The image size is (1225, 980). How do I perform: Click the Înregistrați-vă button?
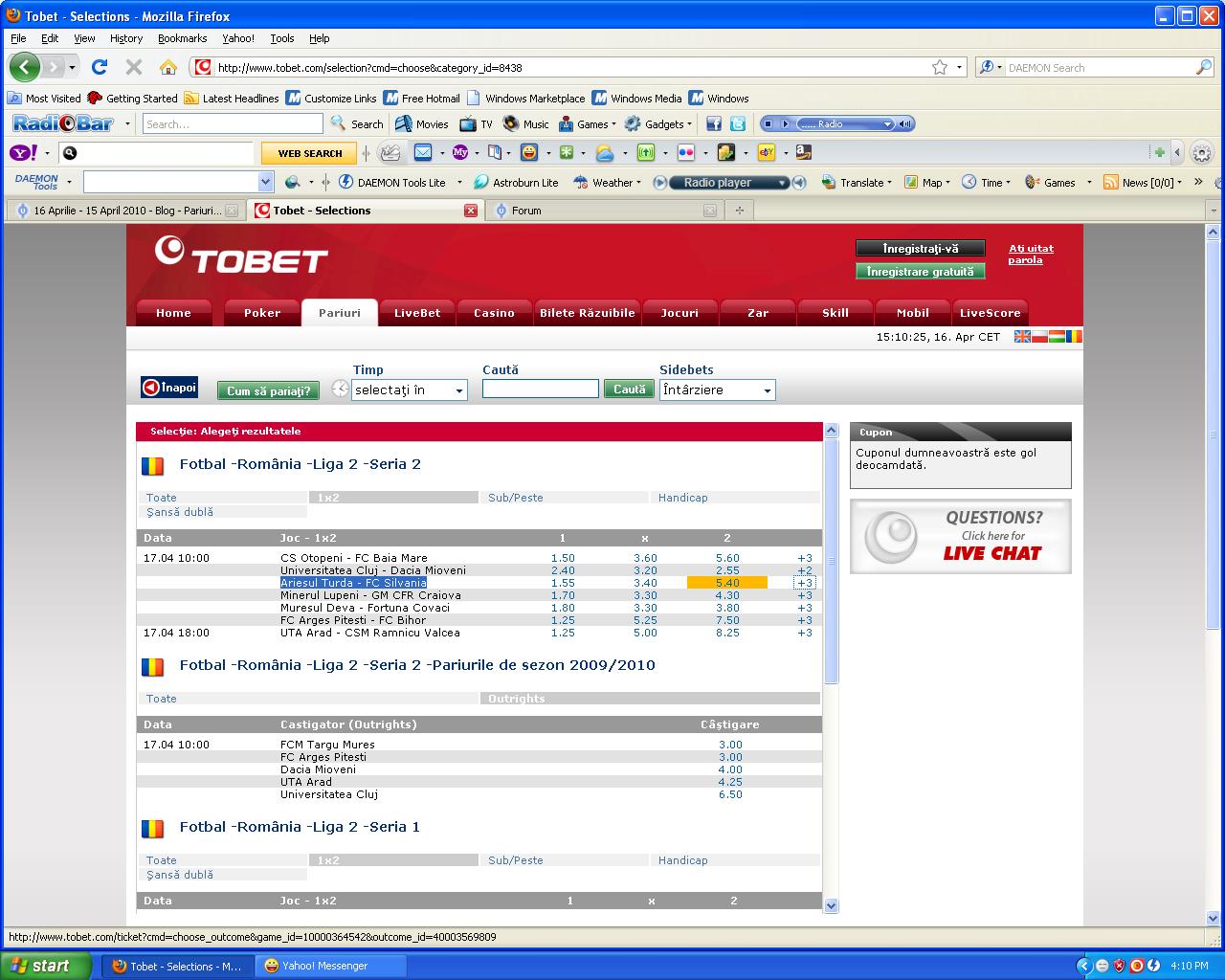(x=920, y=248)
